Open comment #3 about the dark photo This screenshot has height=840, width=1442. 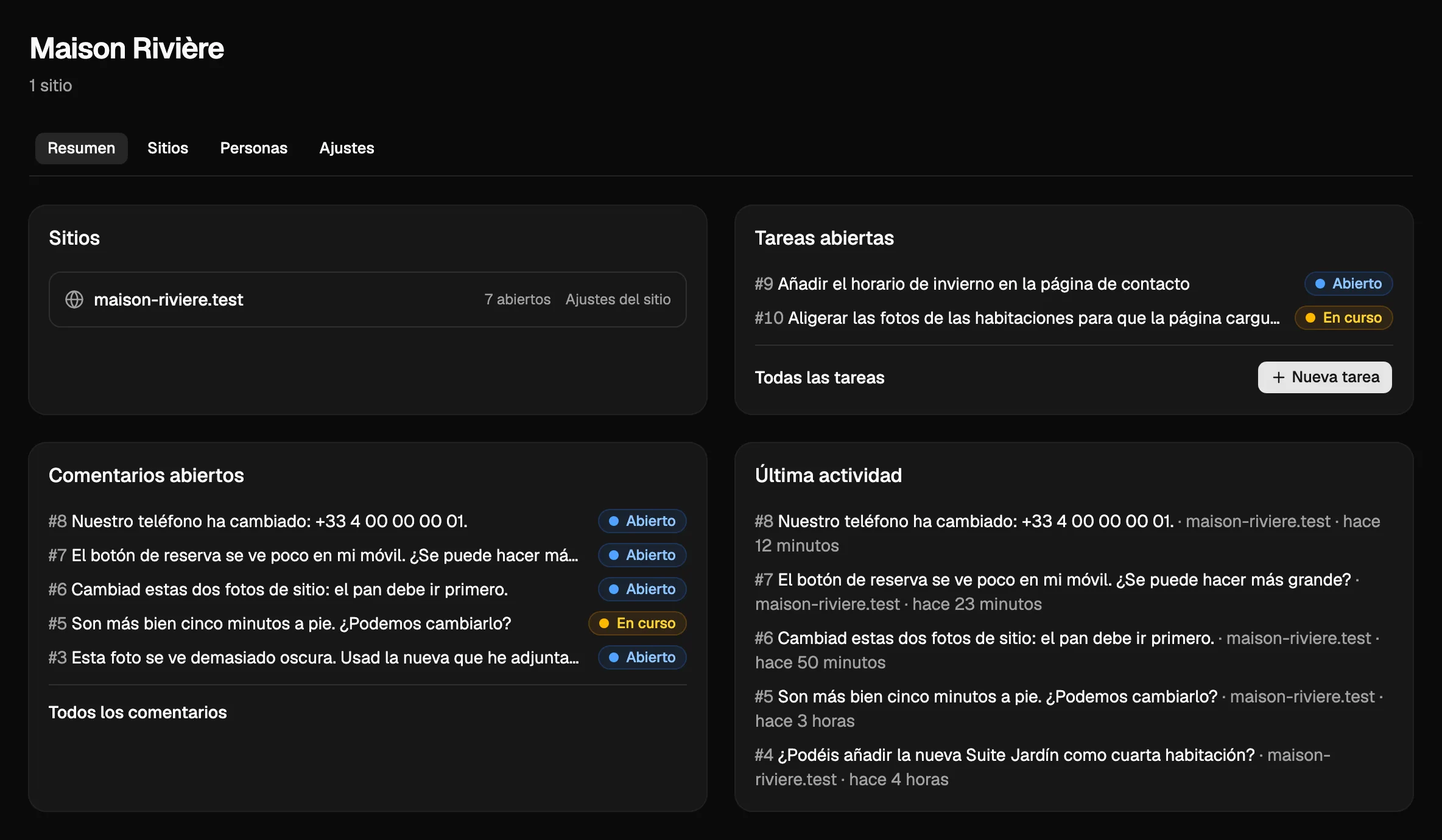[314, 657]
